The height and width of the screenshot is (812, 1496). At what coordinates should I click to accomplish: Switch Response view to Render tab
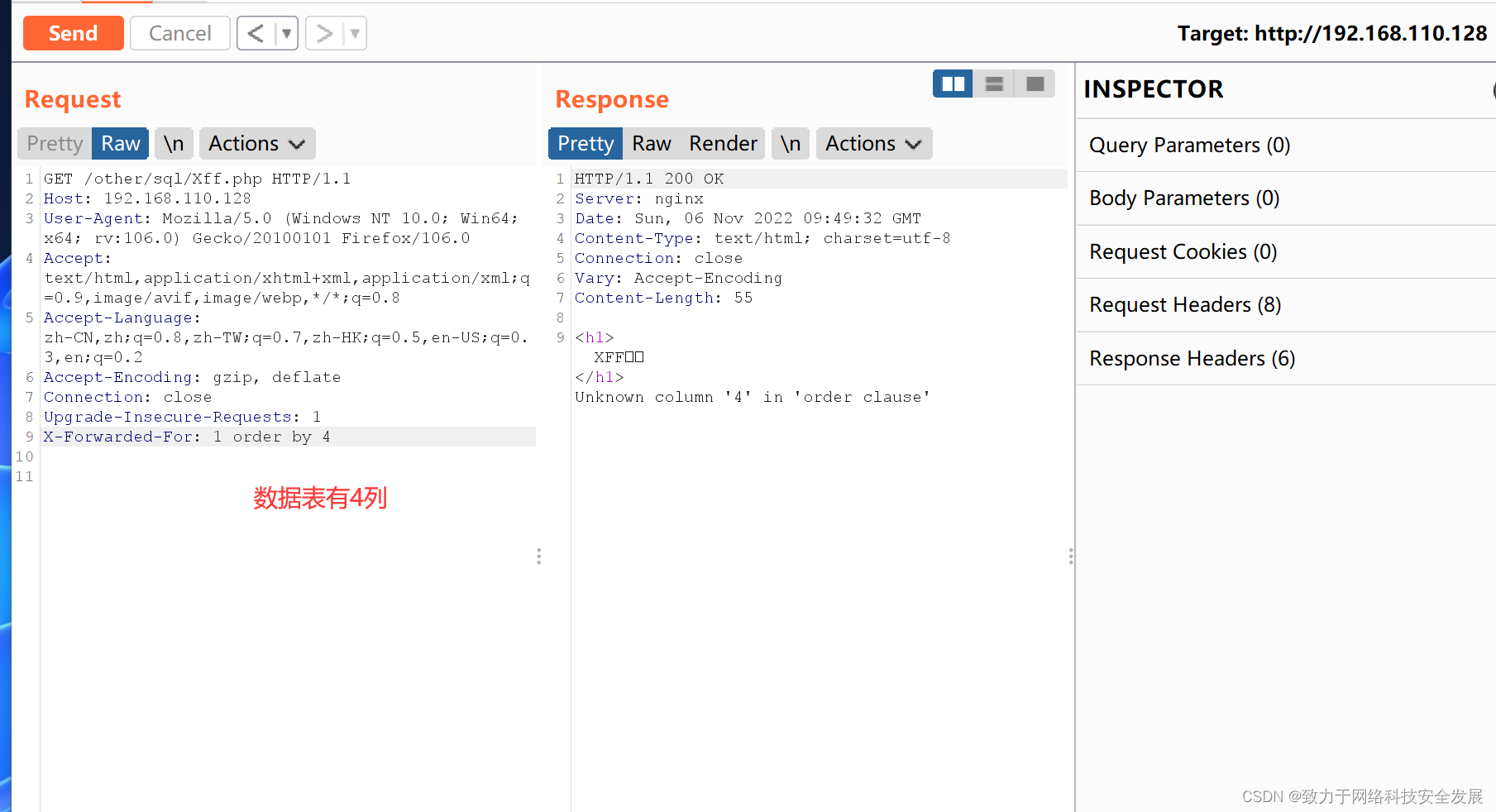click(x=723, y=144)
